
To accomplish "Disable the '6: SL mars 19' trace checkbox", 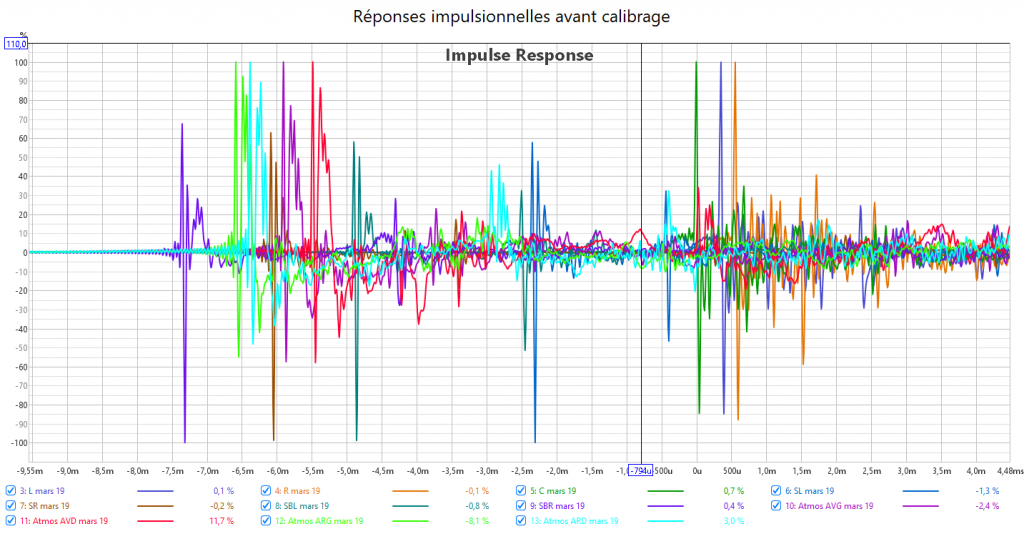I will tap(776, 491).
